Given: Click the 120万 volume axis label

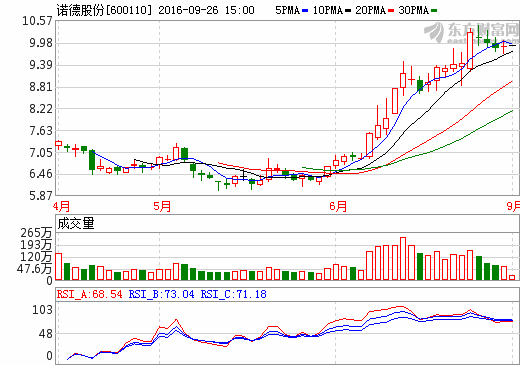Looking at the screenshot, I should coord(36,257).
